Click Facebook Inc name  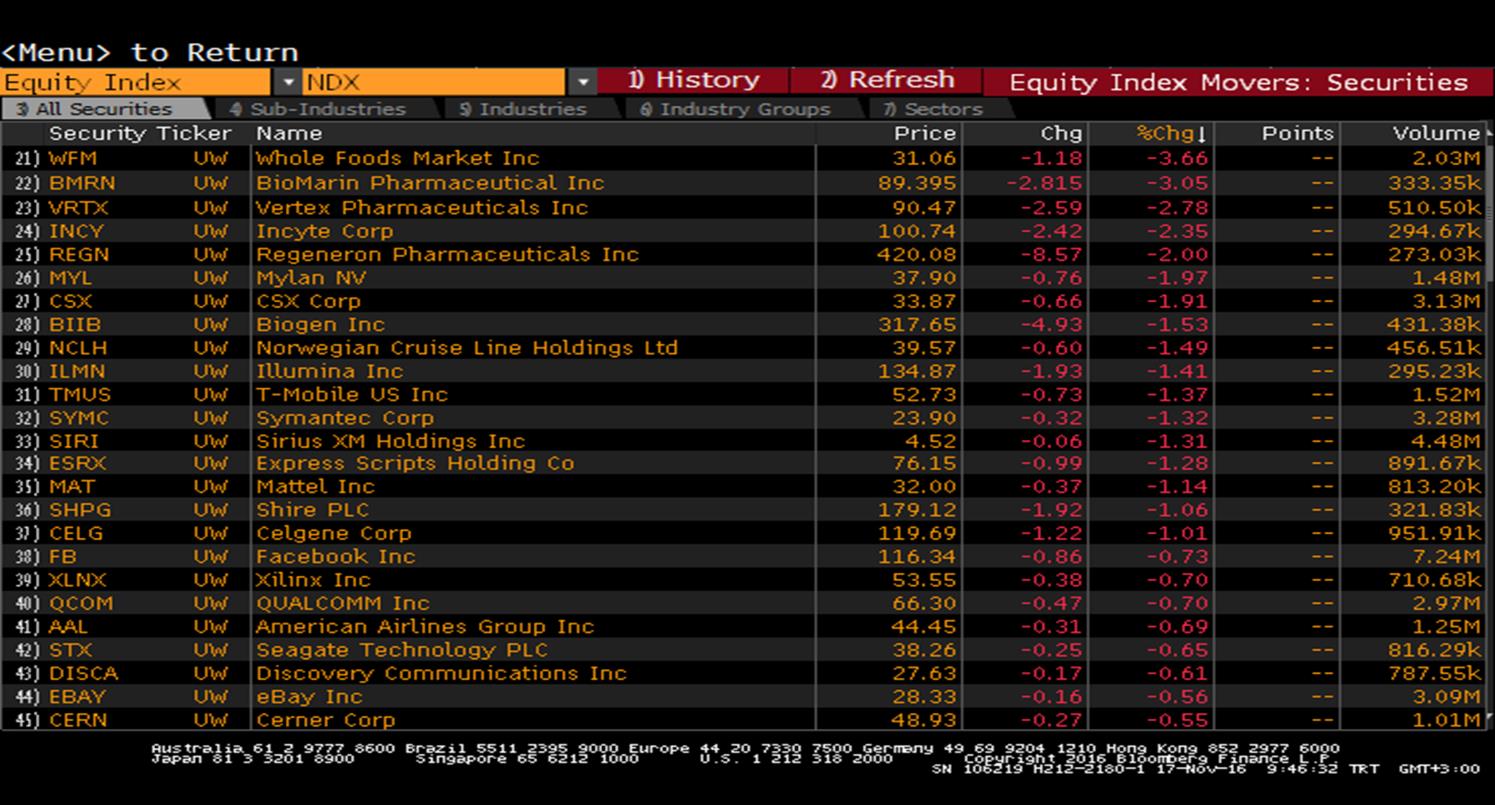pyautogui.click(x=335, y=556)
